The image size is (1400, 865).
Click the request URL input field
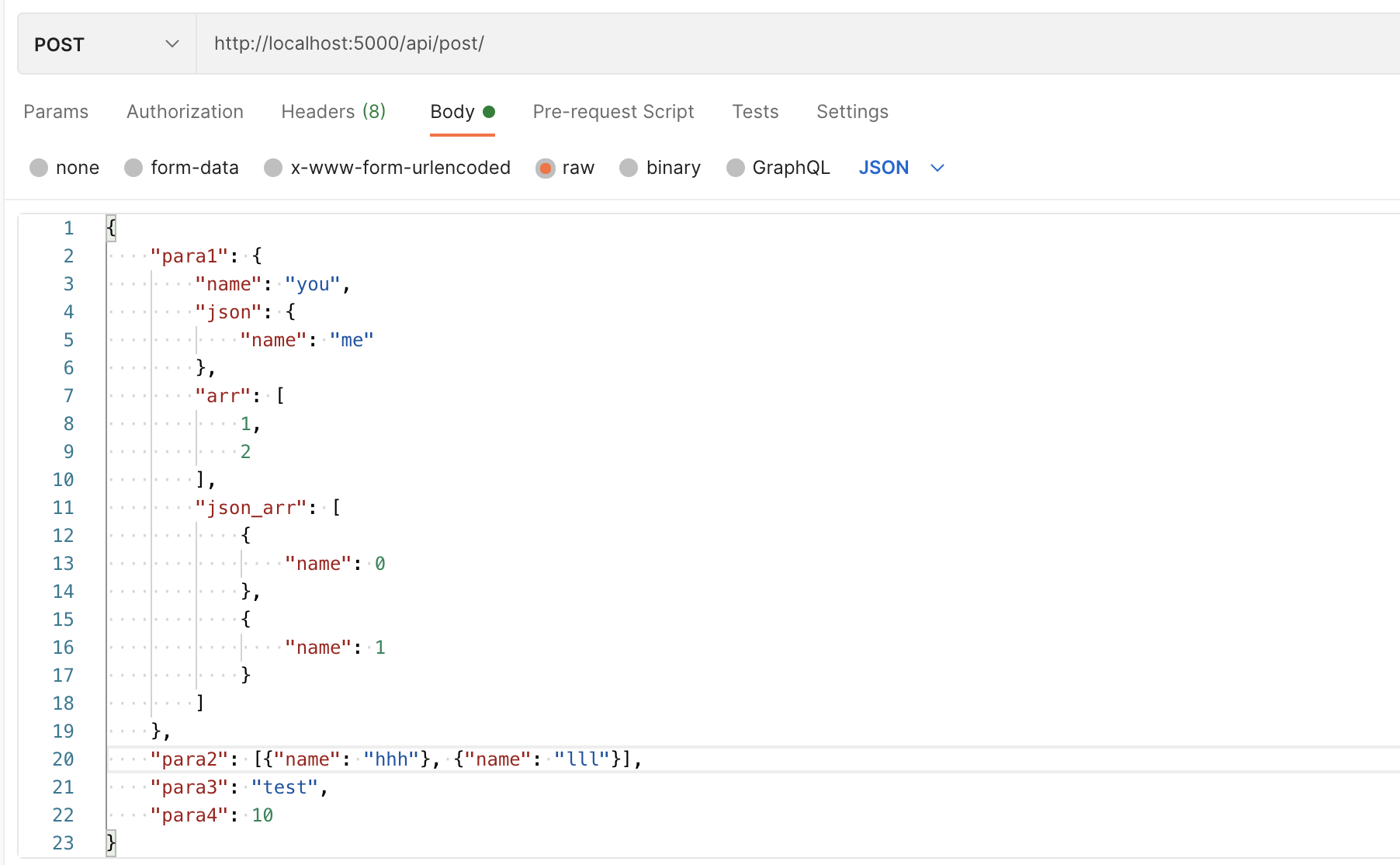tap(798, 44)
